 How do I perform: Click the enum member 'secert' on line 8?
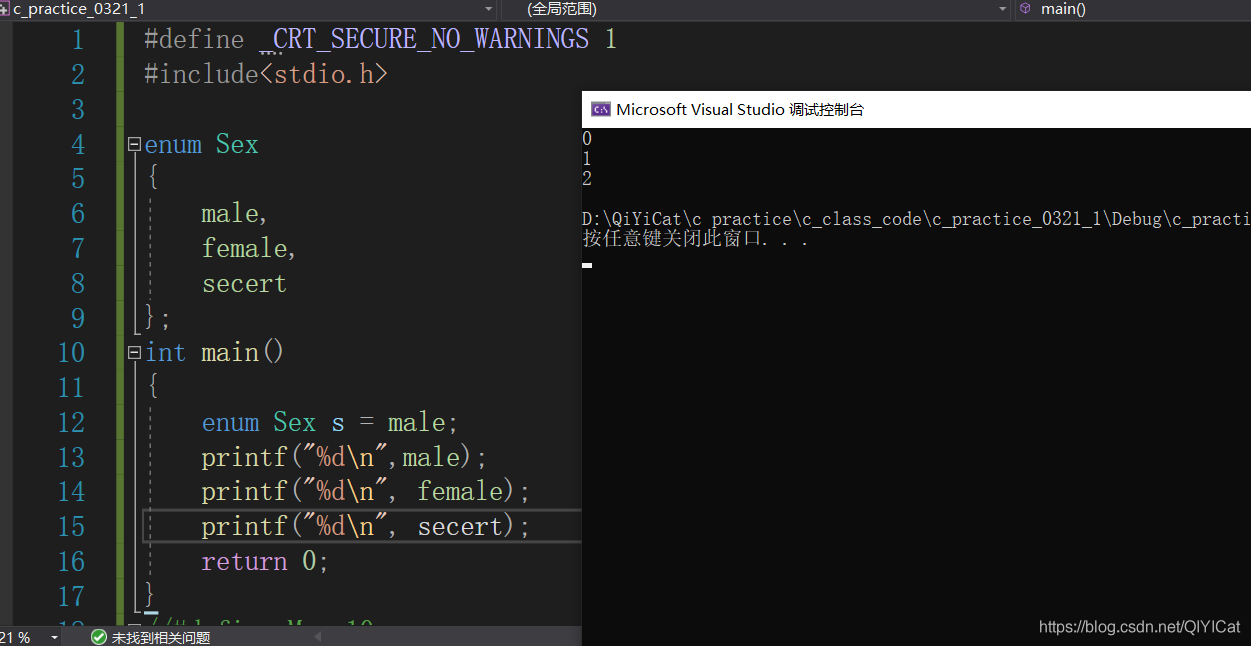pos(244,284)
